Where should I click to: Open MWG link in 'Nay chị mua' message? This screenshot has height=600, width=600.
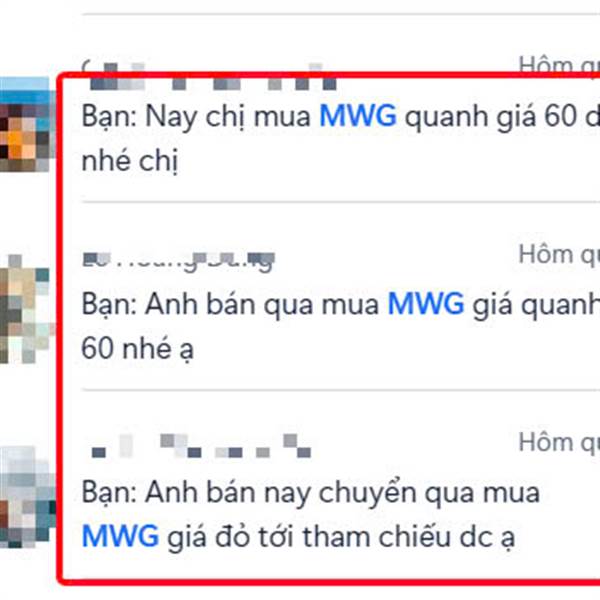[358, 116]
